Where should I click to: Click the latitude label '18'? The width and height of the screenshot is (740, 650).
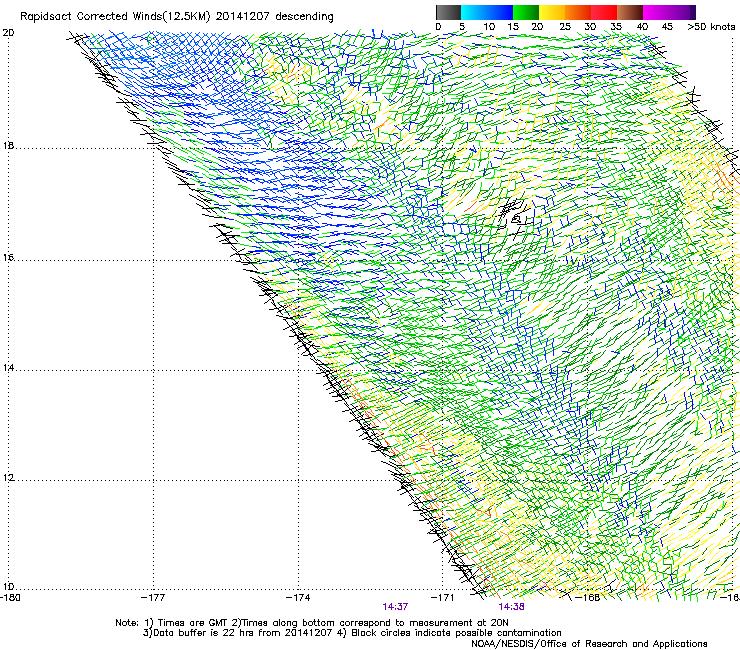pyautogui.click(x=8, y=146)
